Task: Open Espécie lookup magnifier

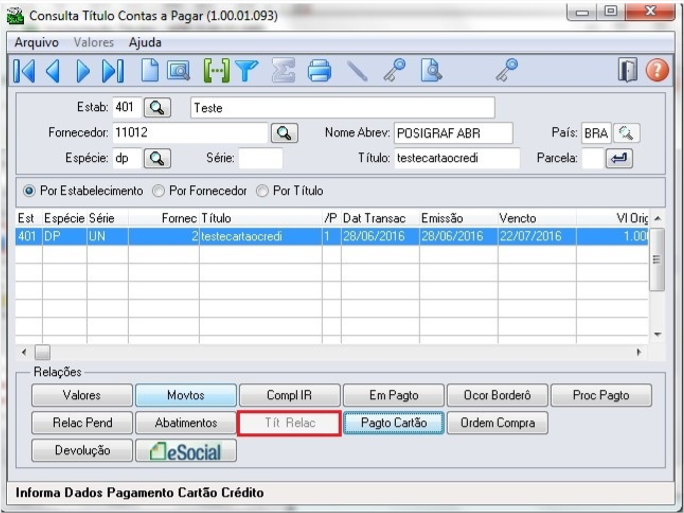Action: pos(157,159)
